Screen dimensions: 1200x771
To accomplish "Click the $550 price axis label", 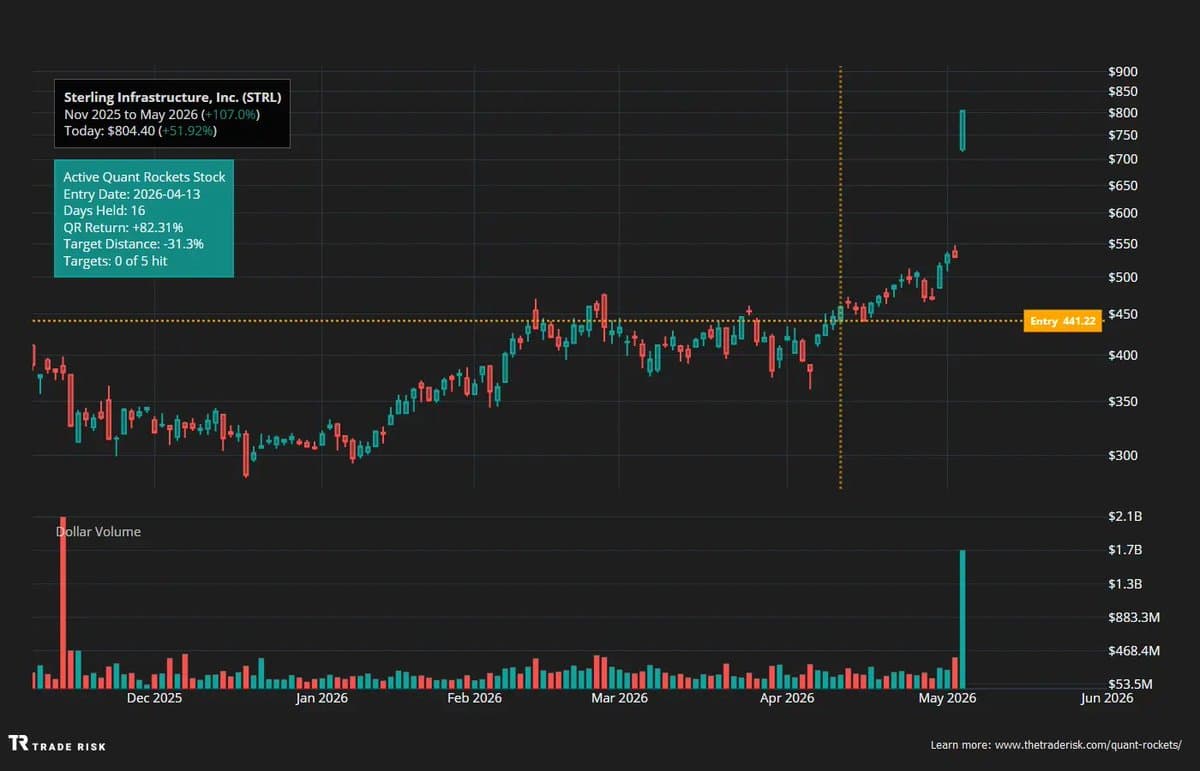I will (1123, 244).
